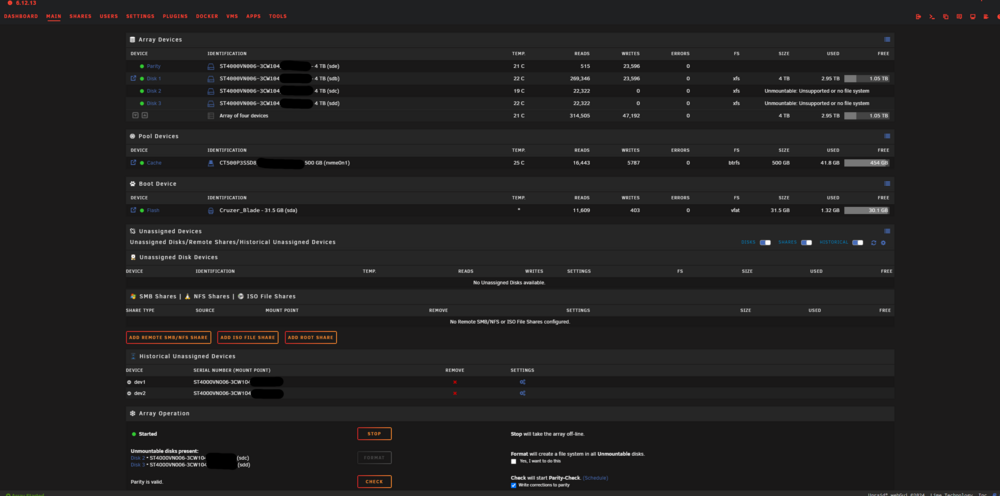Click the drive icon next to Parity identification
Viewport: 1000px width, 496px height.
210,66
